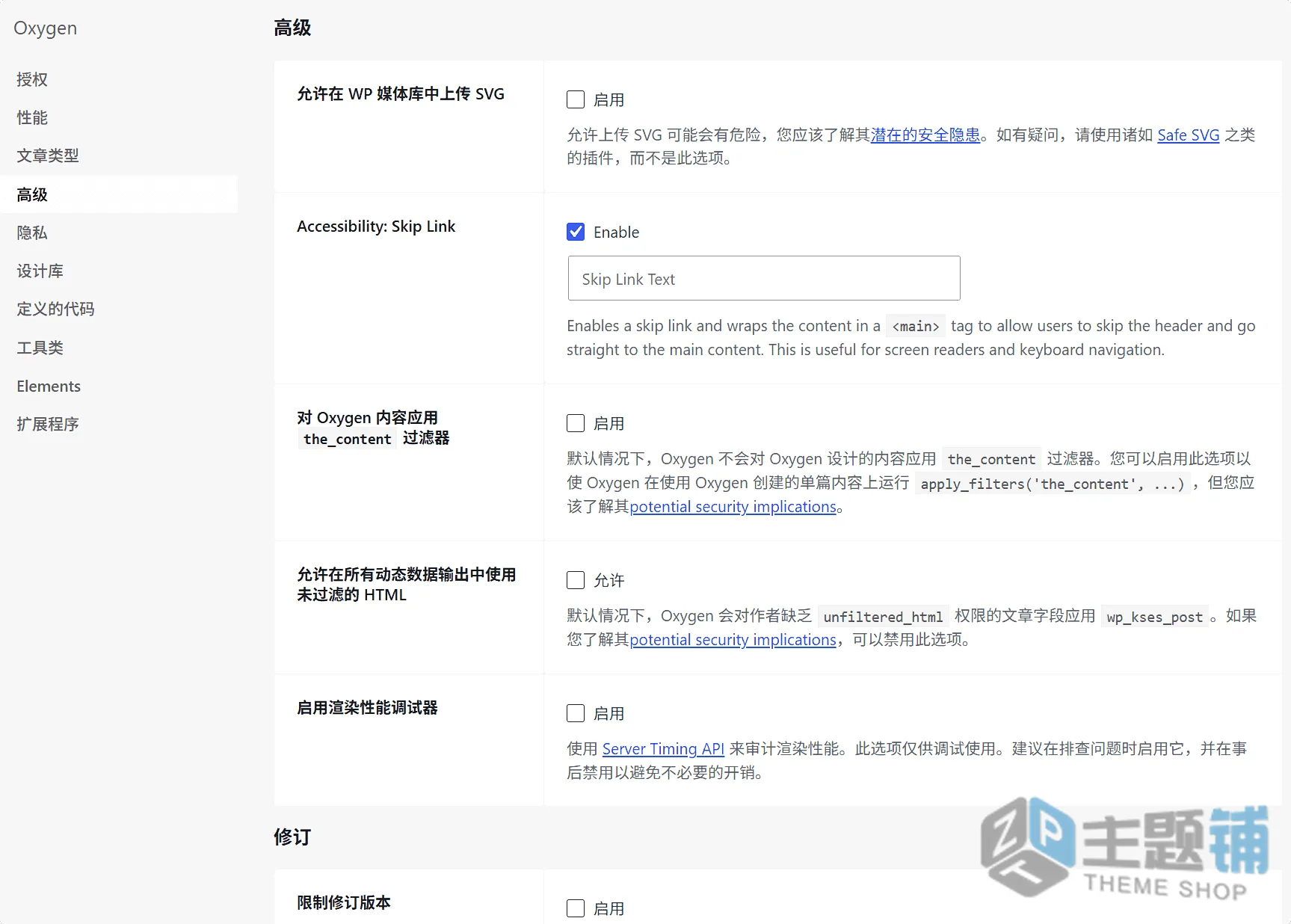
Task: Enable the_content filter checkbox
Action: tap(576, 423)
